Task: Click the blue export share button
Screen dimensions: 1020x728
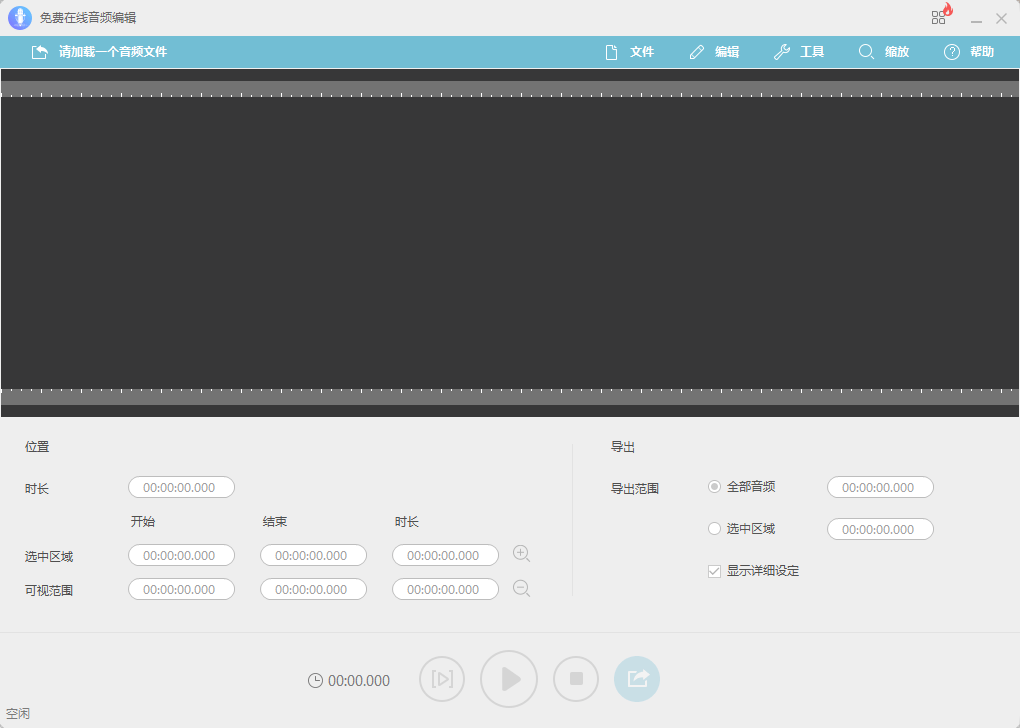Action: click(x=637, y=679)
